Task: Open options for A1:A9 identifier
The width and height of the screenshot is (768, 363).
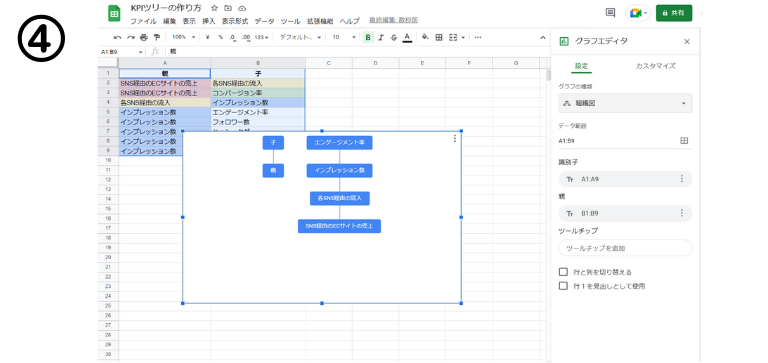Action: pos(681,179)
